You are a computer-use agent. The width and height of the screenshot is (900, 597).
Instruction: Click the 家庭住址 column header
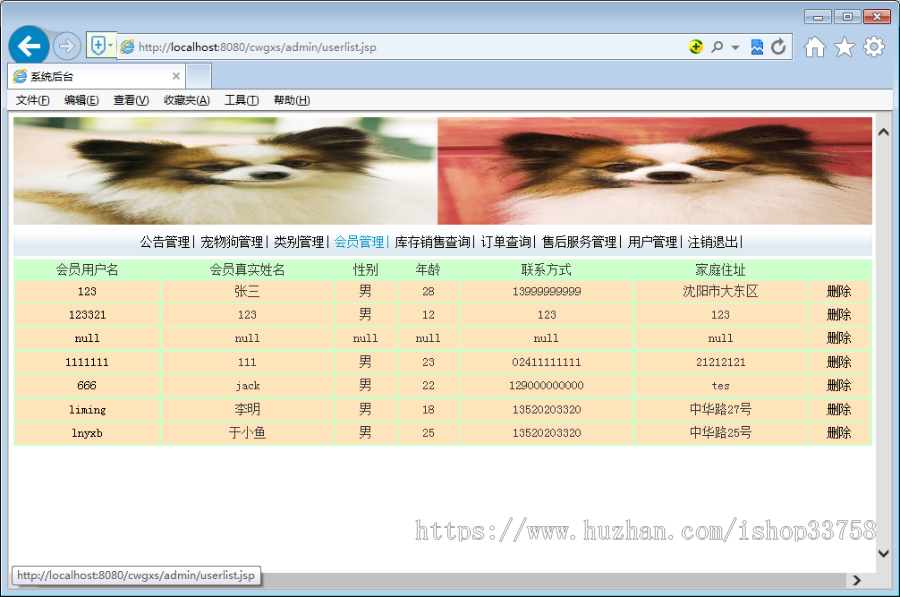coord(720,270)
